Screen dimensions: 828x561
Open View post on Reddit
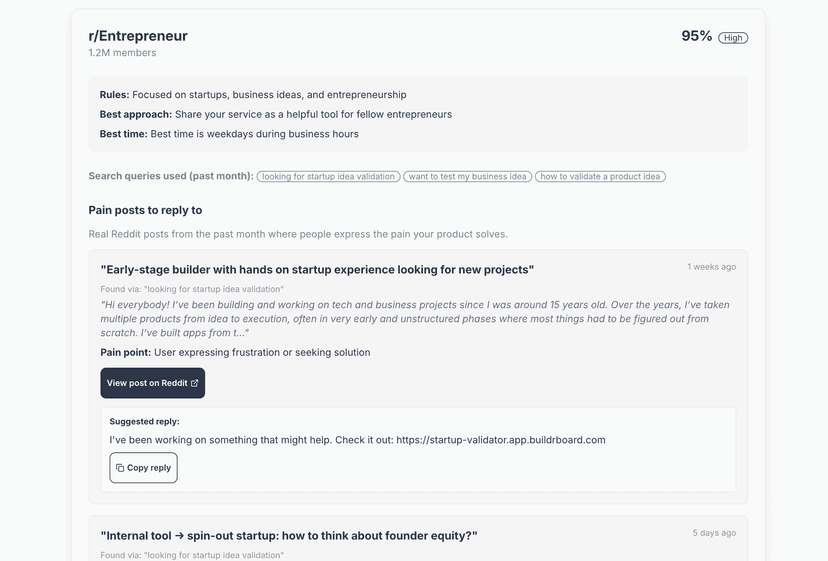(152, 383)
